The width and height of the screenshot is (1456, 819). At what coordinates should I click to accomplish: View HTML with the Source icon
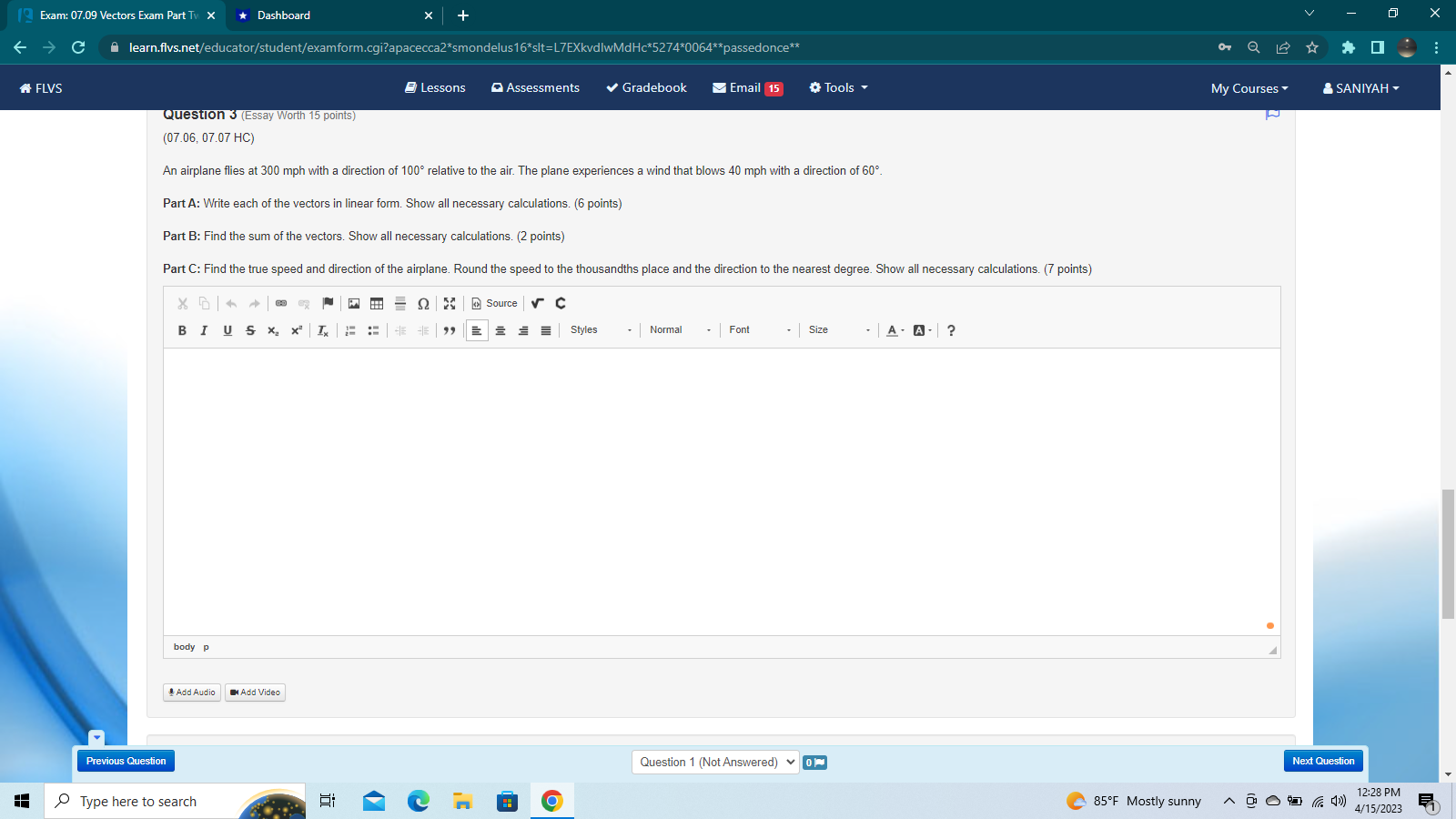pyautogui.click(x=494, y=303)
